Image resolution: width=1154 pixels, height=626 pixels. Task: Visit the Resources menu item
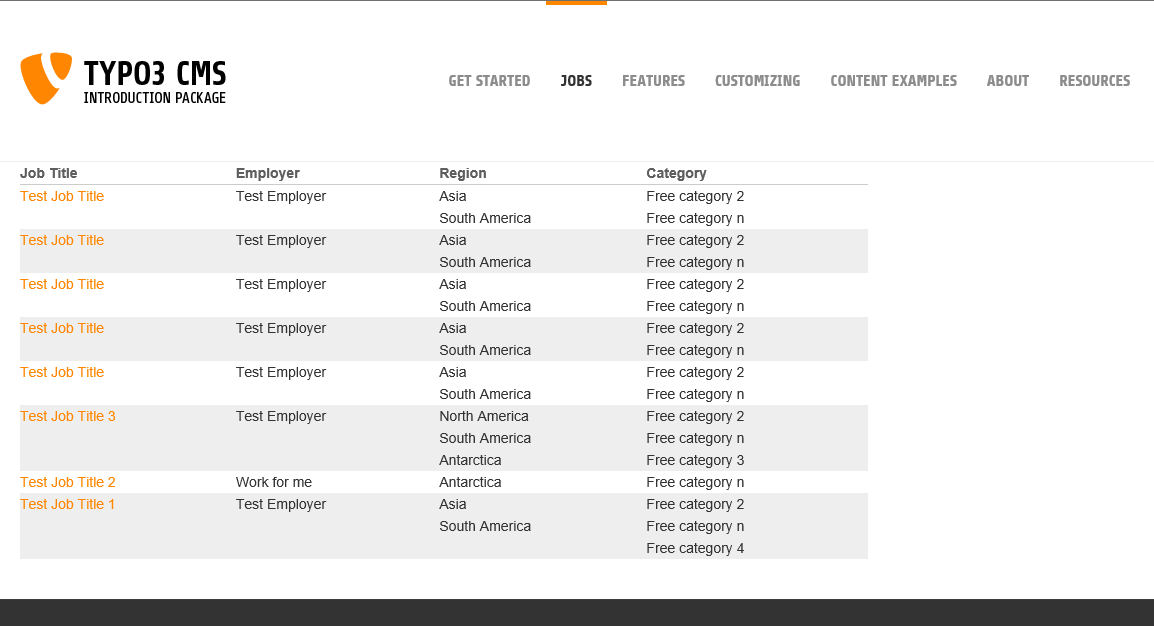(x=1094, y=81)
